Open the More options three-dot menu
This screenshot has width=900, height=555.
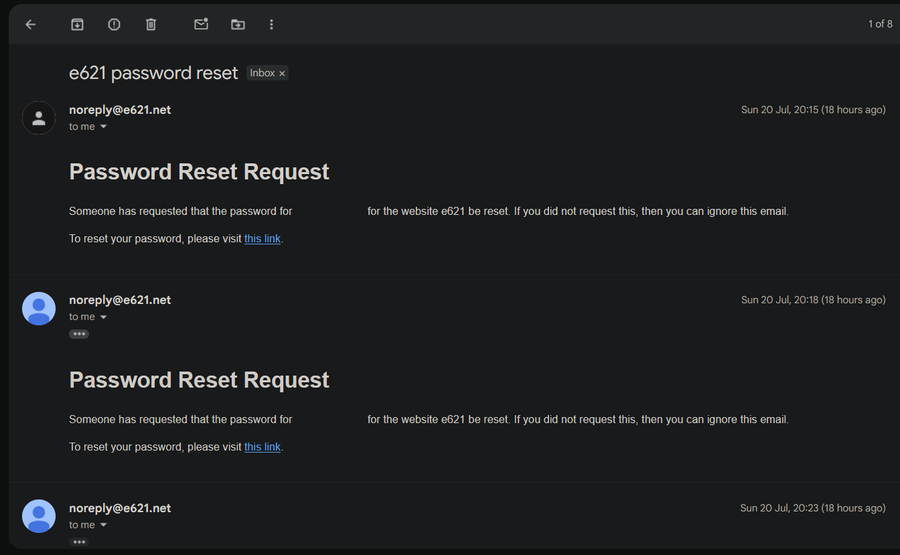point(271,24)
